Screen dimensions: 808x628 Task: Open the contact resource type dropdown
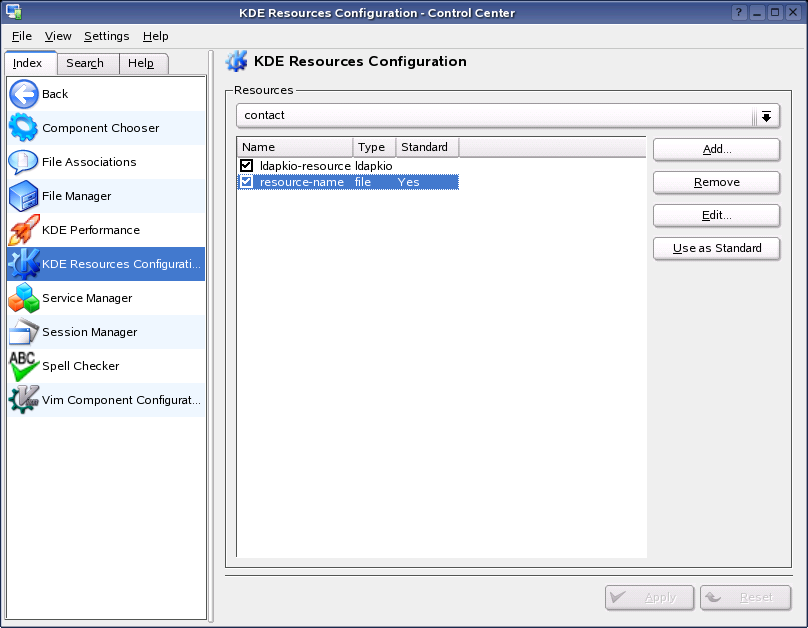pyautogui.click(x=508, y=115)
